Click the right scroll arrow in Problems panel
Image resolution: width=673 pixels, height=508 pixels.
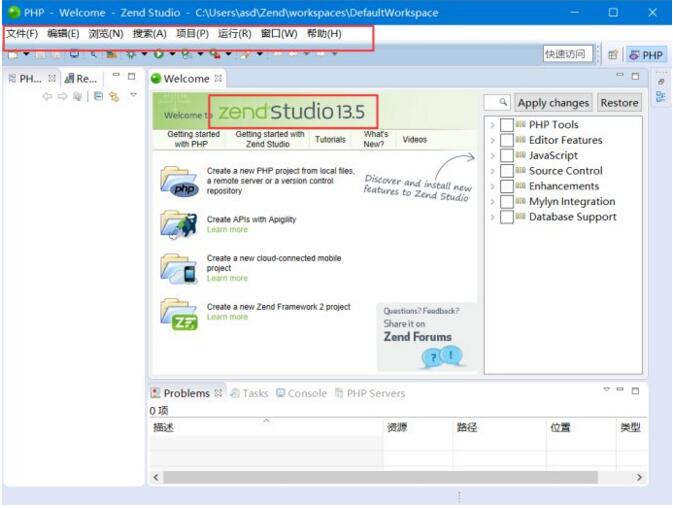click(640, 477)
